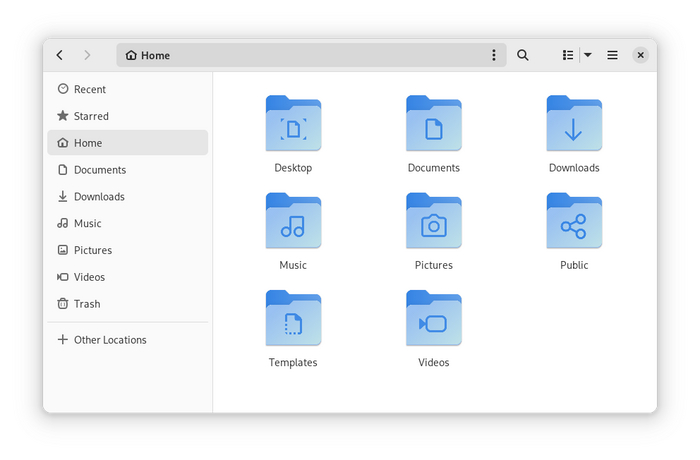Select the Downloads folder in the grid
This screenshot has width=700, height=460.
[x=574, y=125]
